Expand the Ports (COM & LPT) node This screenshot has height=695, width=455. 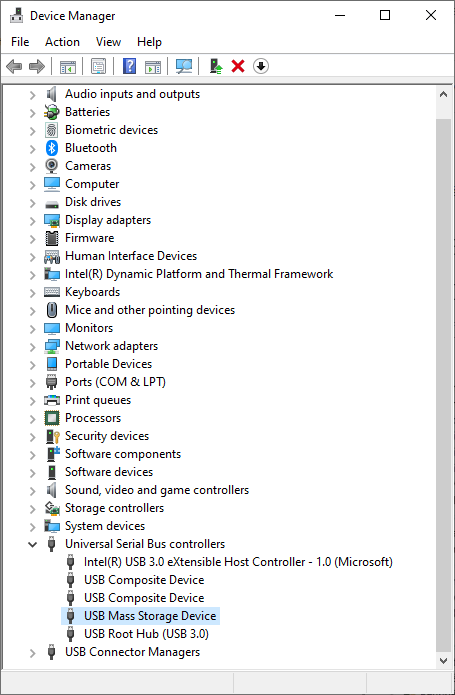[x=32, y=382]
